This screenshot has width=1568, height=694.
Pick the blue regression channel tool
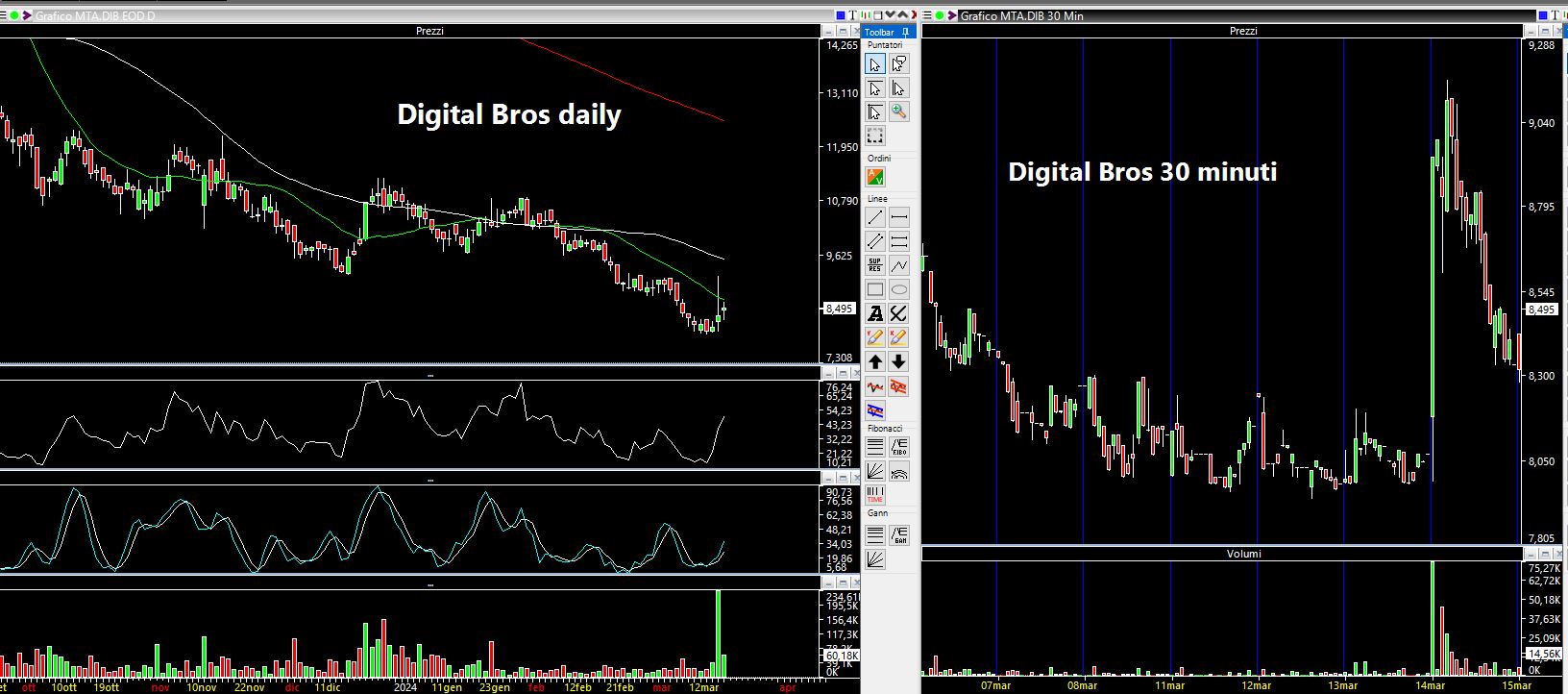(x=875, y=410)
